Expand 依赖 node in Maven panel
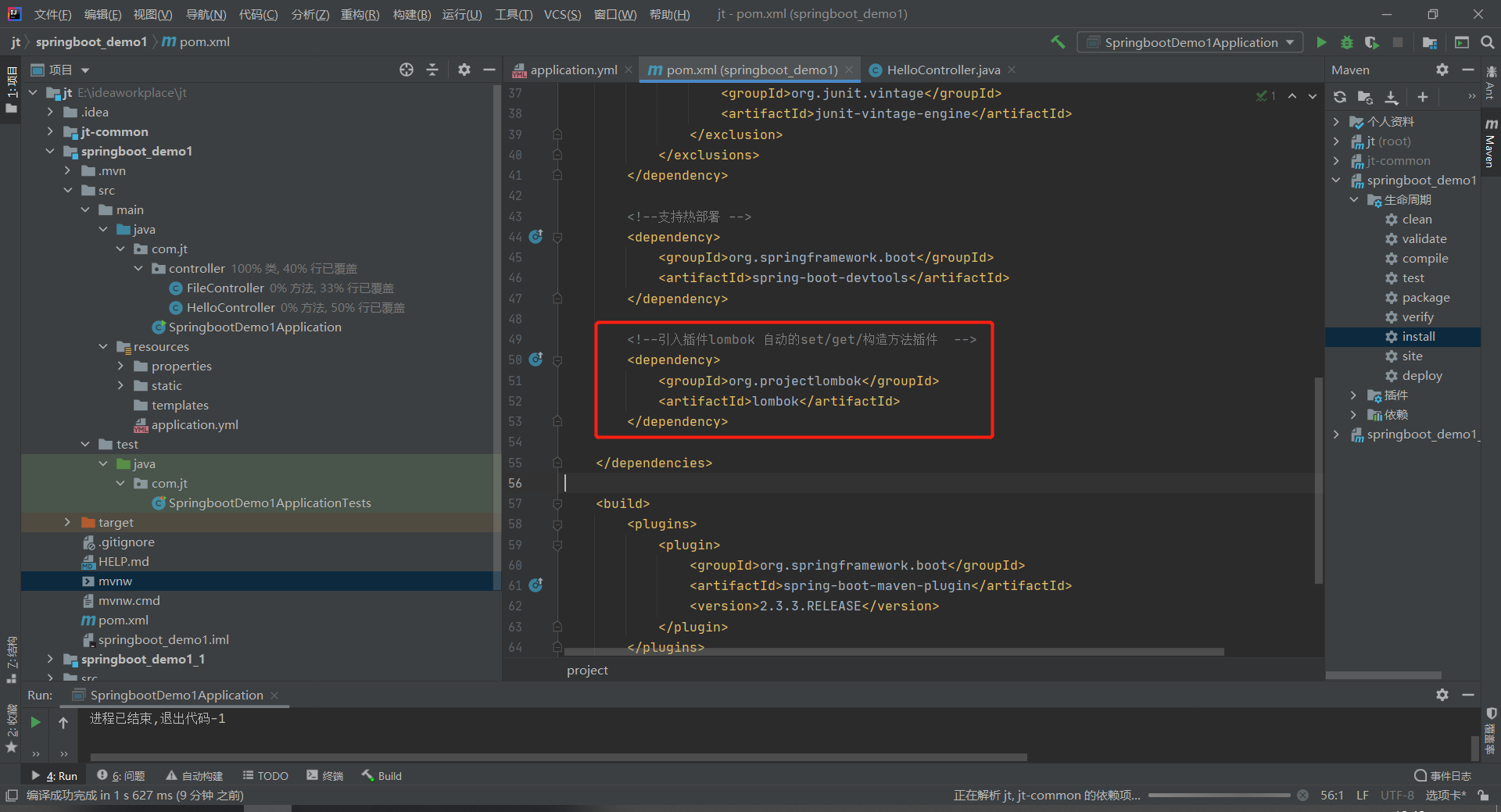 pyautogui.click(x=1354, y=414)
